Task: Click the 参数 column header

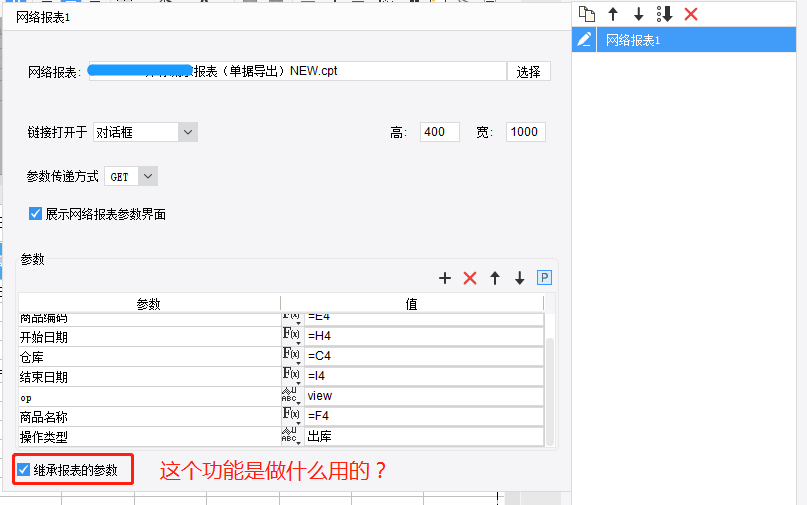Action: (x=149, y=304)
